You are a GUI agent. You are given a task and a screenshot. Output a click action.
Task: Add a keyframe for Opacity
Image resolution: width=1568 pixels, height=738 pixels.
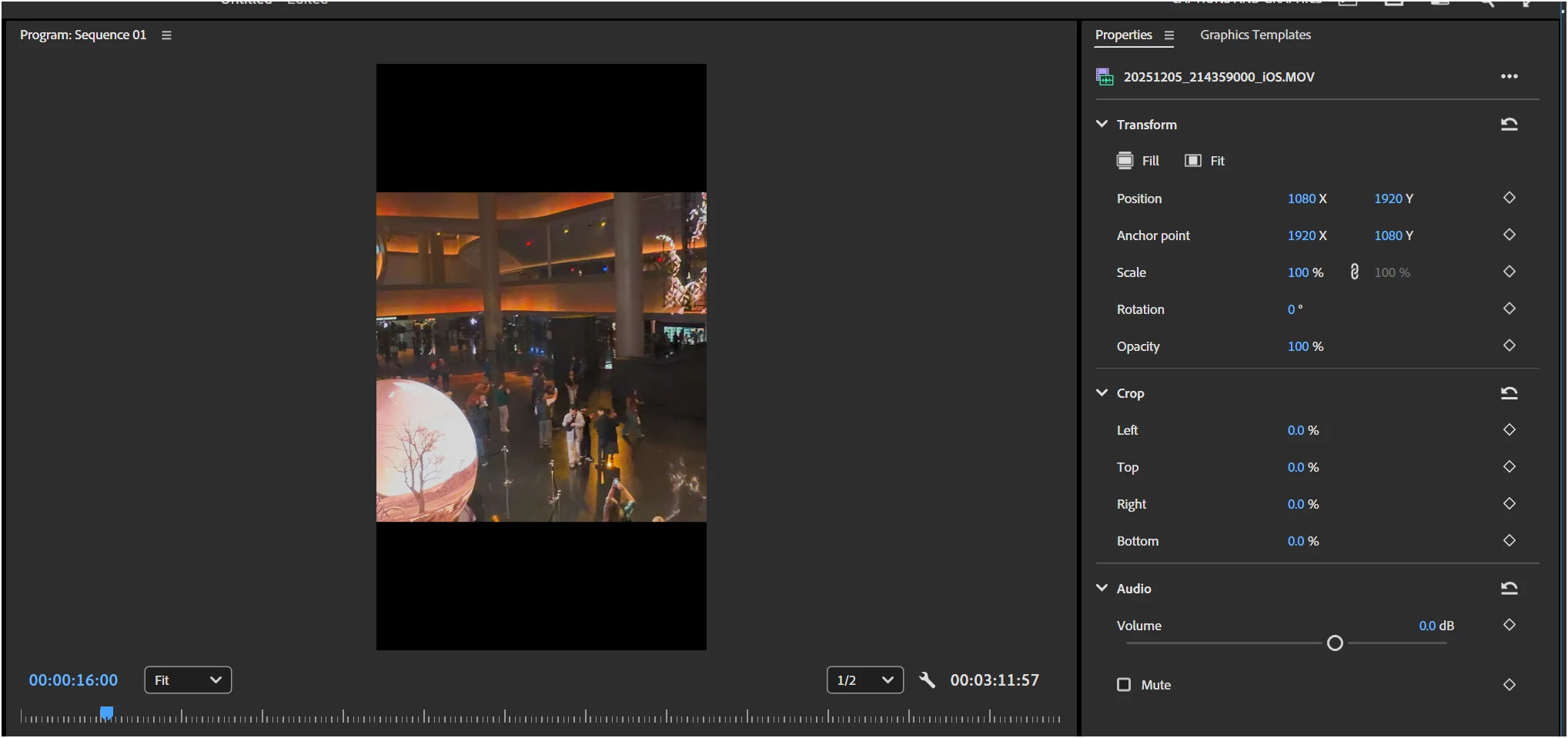(1509, 346)
